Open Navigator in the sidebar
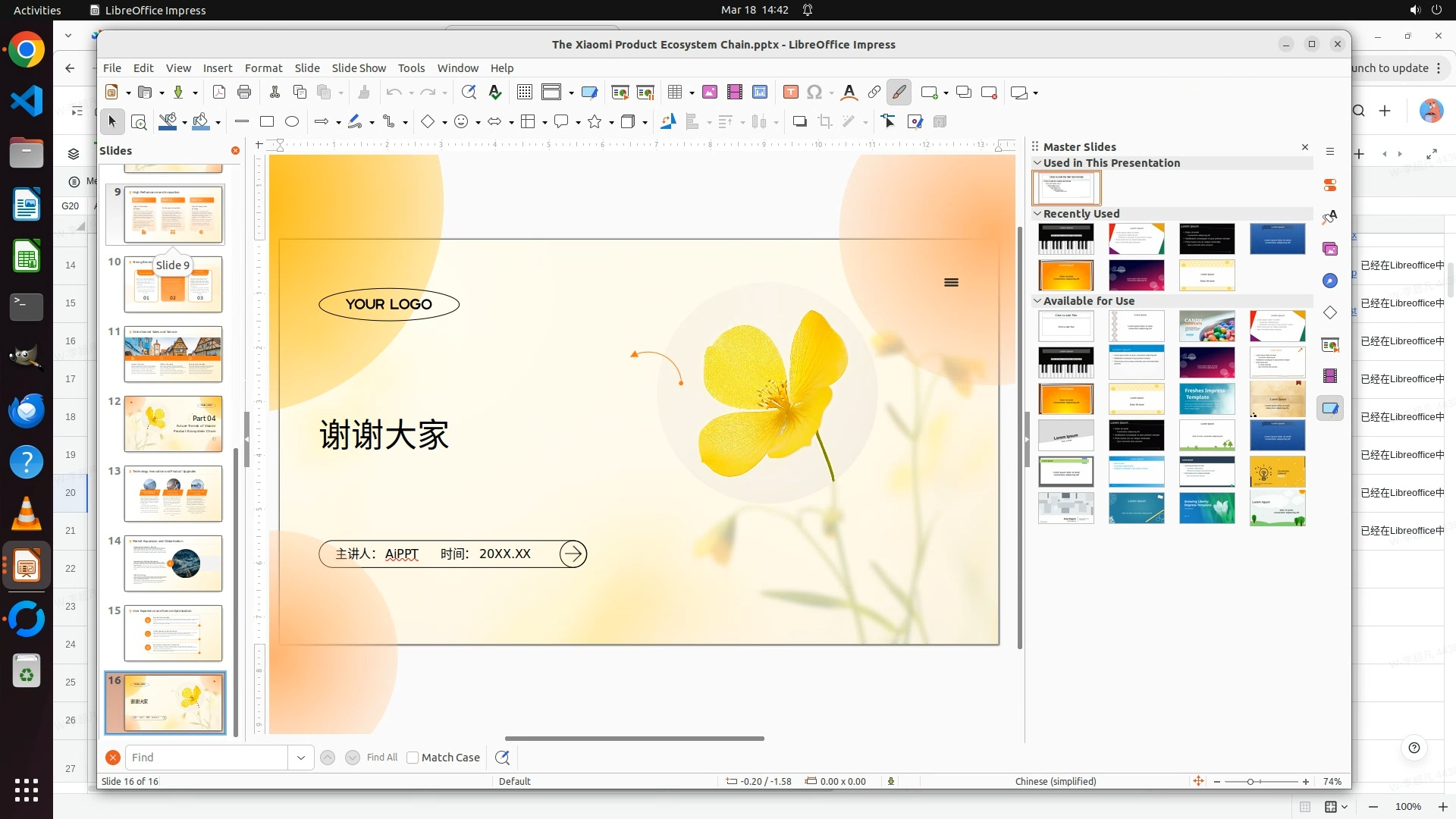Screen dimensions: 1456x819 1330,281
